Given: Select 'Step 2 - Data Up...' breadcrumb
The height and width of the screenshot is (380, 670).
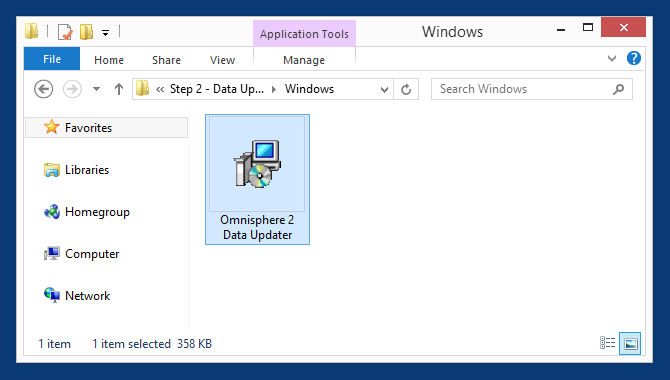Looking at the screenshot, I should (x=217, y=89).
